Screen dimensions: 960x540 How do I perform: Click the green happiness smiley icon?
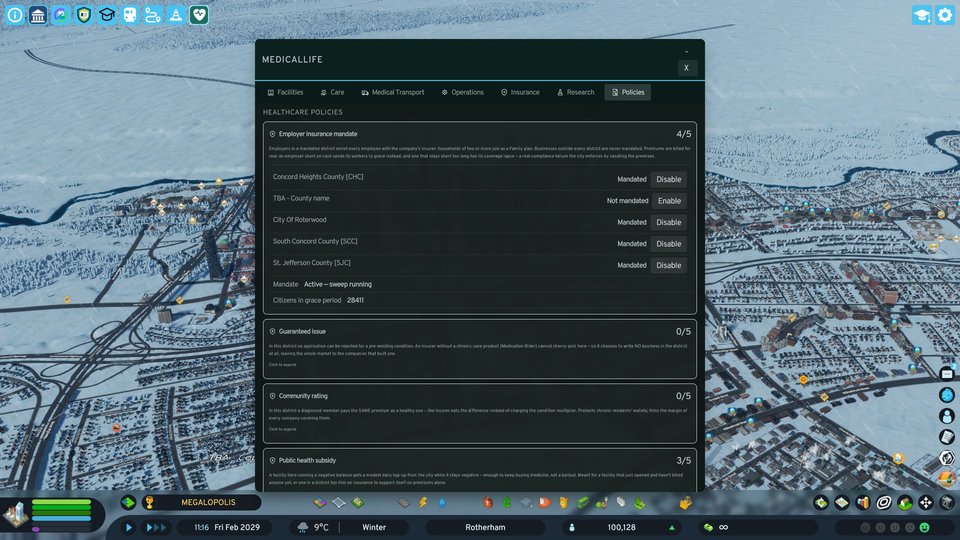click(x=924, y=527)
